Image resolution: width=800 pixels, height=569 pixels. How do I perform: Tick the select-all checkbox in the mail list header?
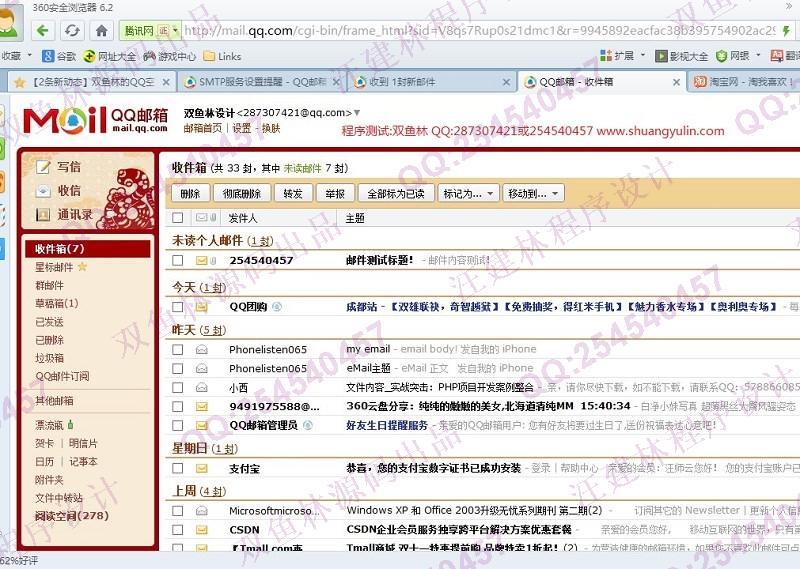[x=178, y=217]
